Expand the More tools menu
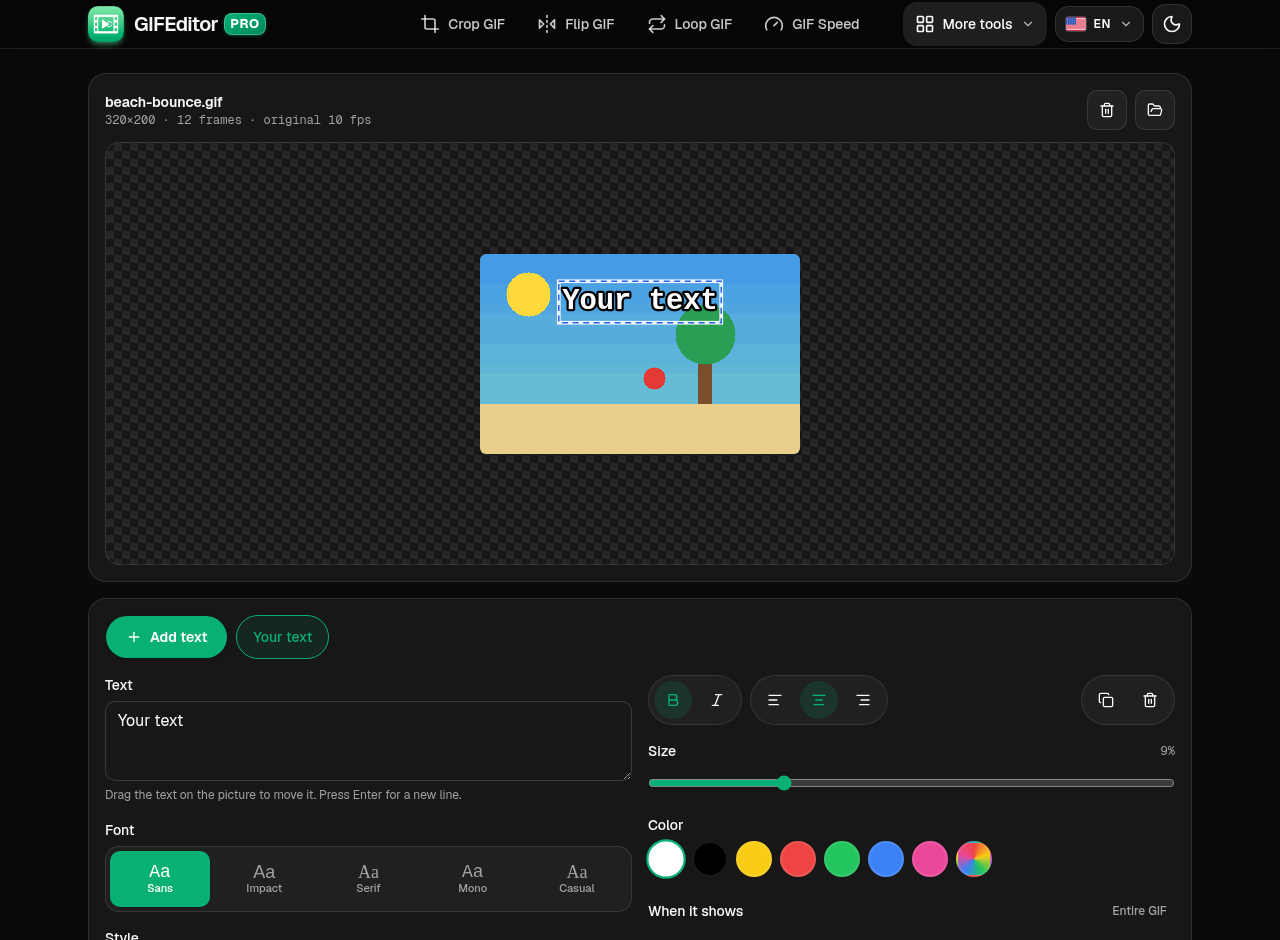 975,24
